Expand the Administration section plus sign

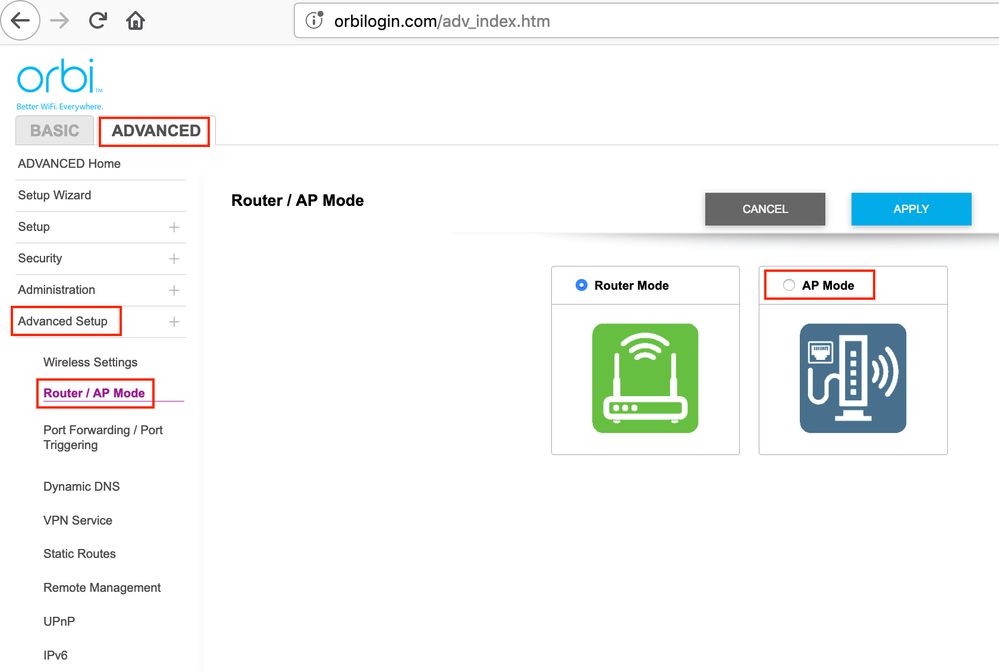[174, 290]
